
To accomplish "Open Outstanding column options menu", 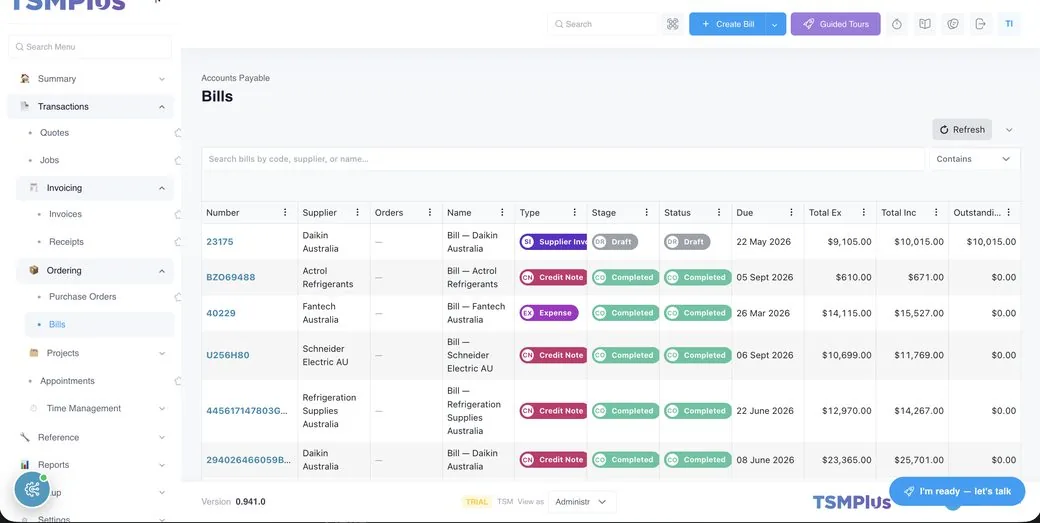I will [x=1008, y=213].
